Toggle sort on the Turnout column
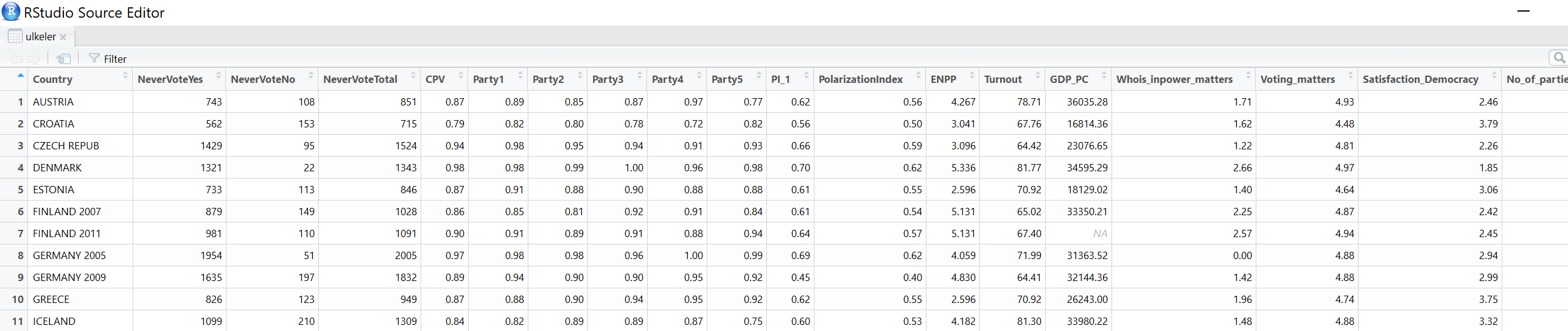The height and width of the screenshot is (331, 1568). coord(1037,76)
